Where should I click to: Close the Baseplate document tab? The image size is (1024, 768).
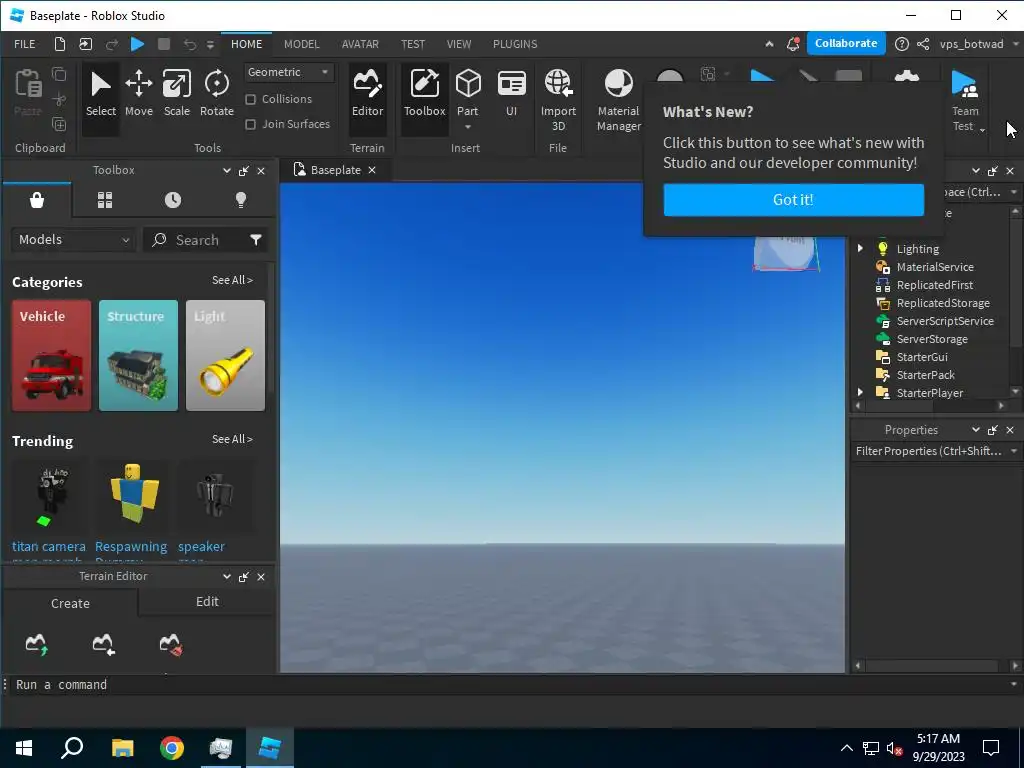tap(372, 170)
